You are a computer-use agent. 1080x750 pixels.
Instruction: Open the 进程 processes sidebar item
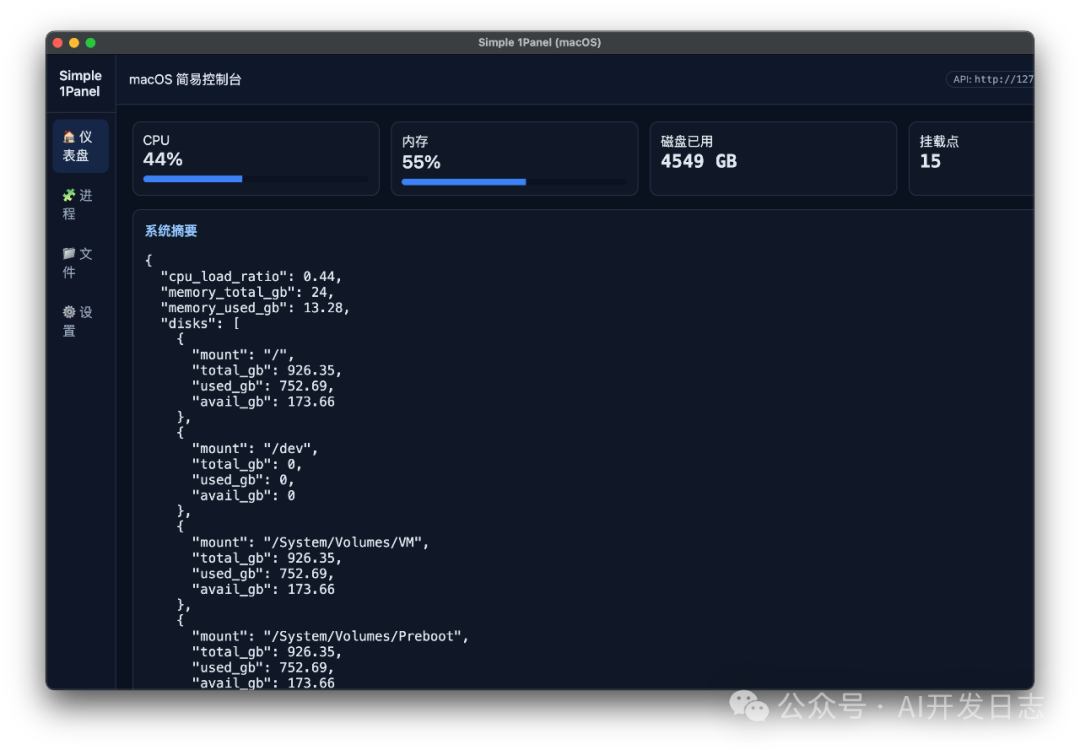(x=80, y=205)
